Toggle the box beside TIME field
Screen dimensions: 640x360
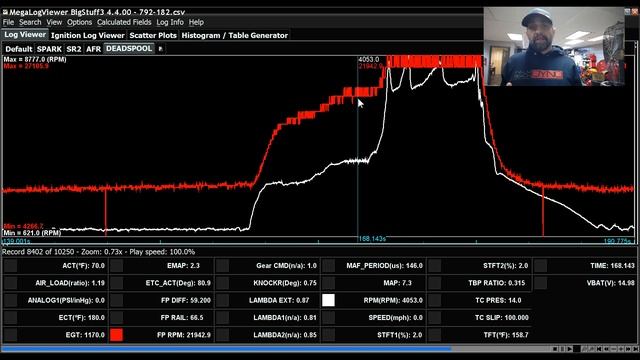tap(540, 266)
